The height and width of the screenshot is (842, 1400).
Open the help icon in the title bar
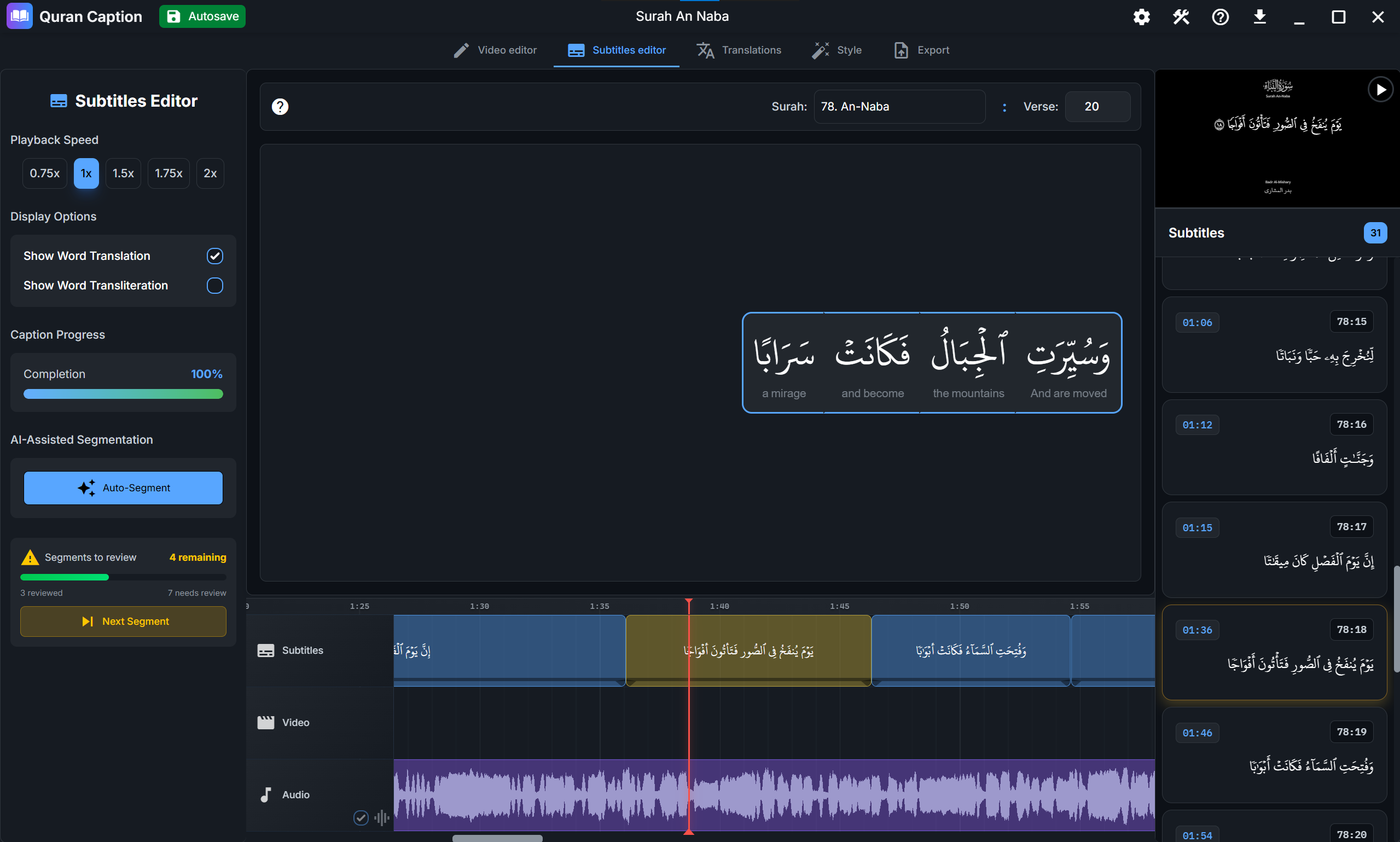pyautogui.click(x=1220, y=17)
